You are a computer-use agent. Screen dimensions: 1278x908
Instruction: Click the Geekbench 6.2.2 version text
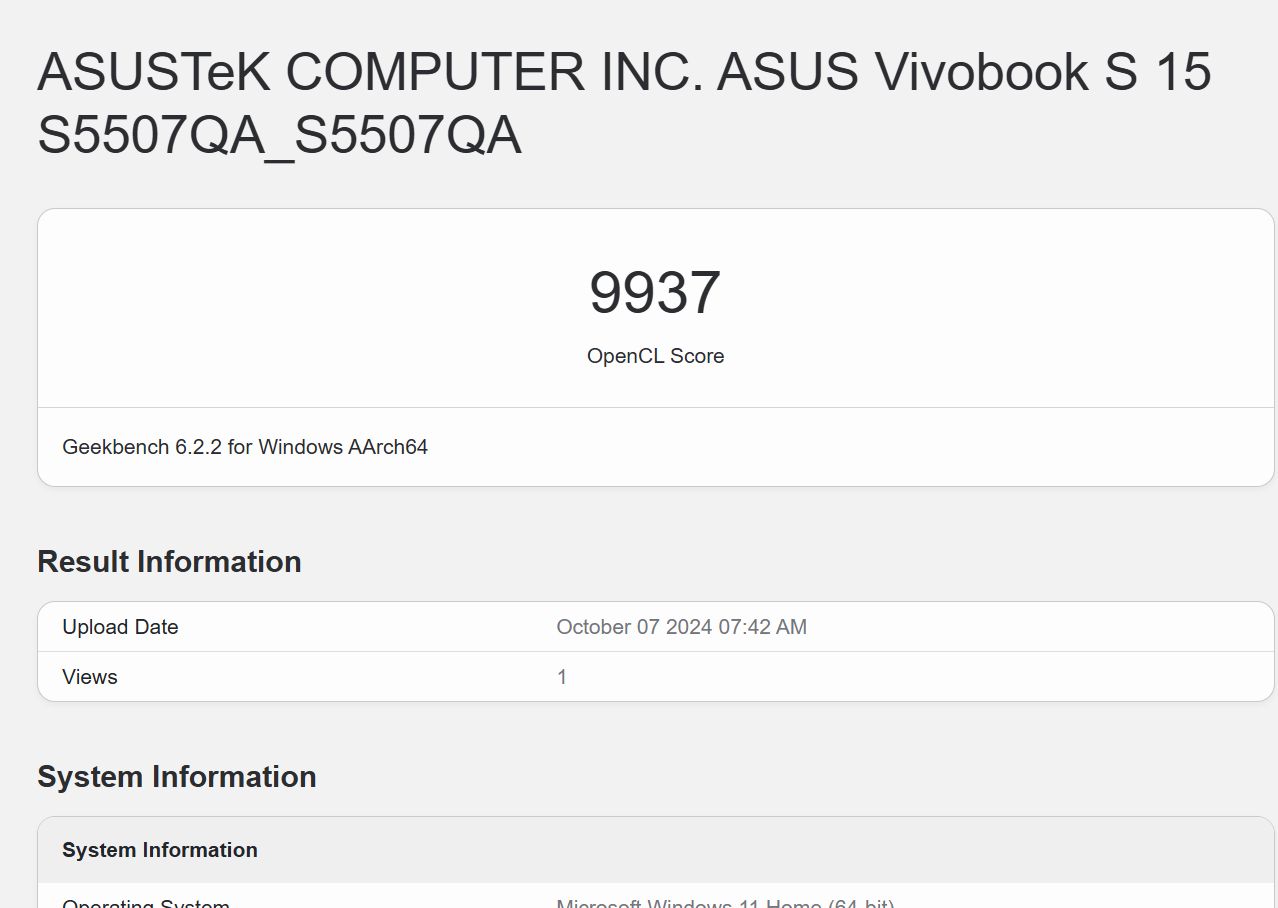[x=141, y=447]
